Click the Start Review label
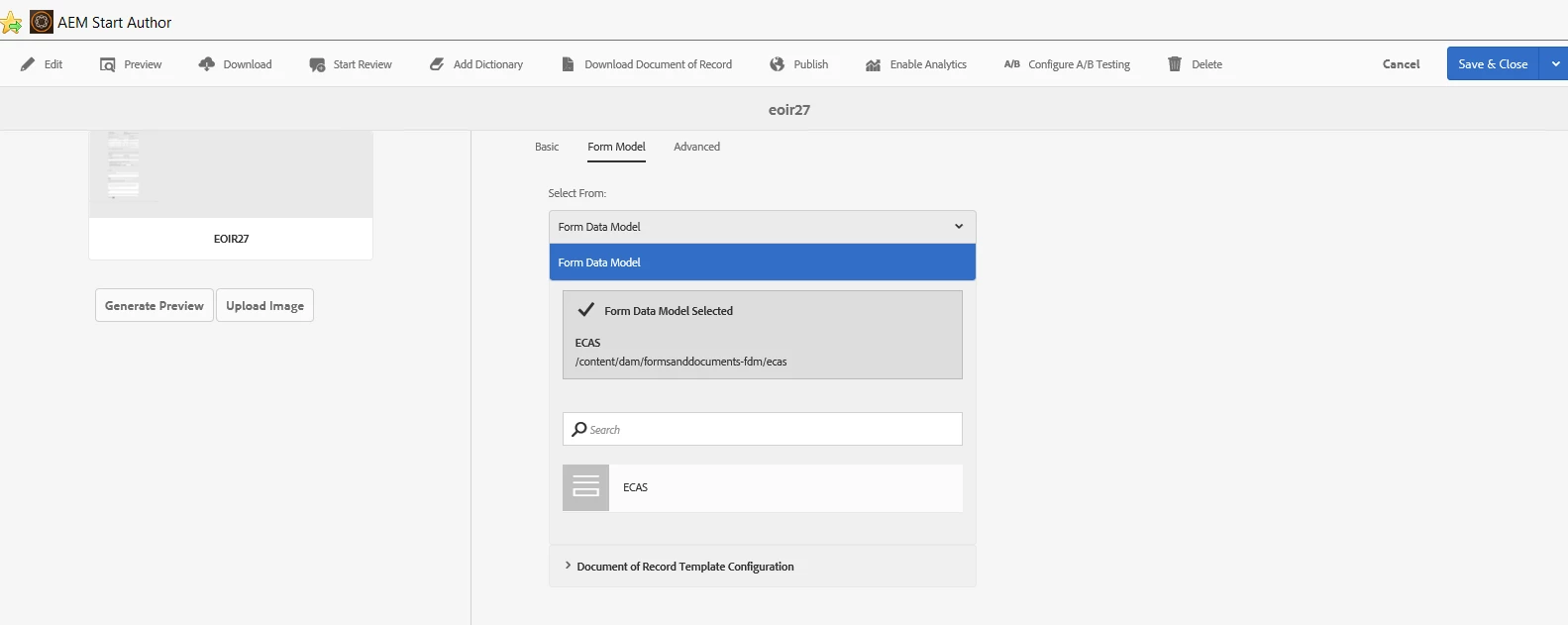 point(363,64)
